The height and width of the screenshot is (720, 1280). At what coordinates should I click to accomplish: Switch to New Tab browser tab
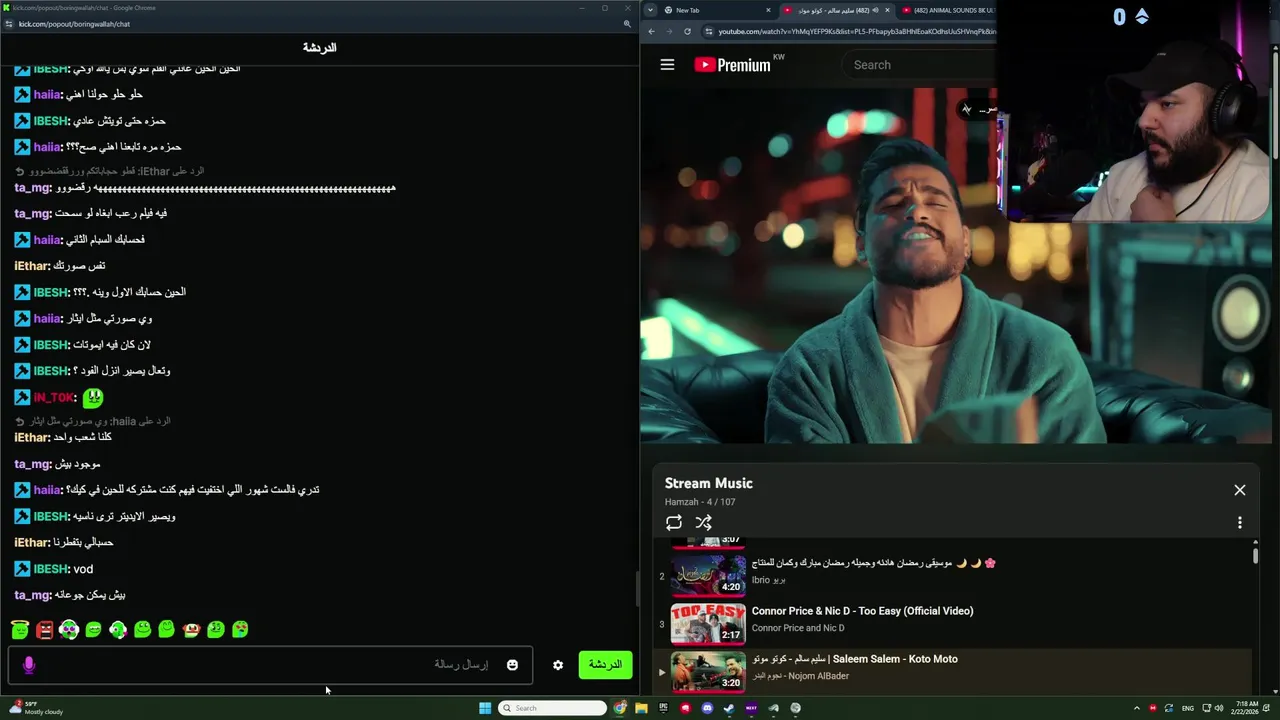pyautogui.click(x=715, y=10)
